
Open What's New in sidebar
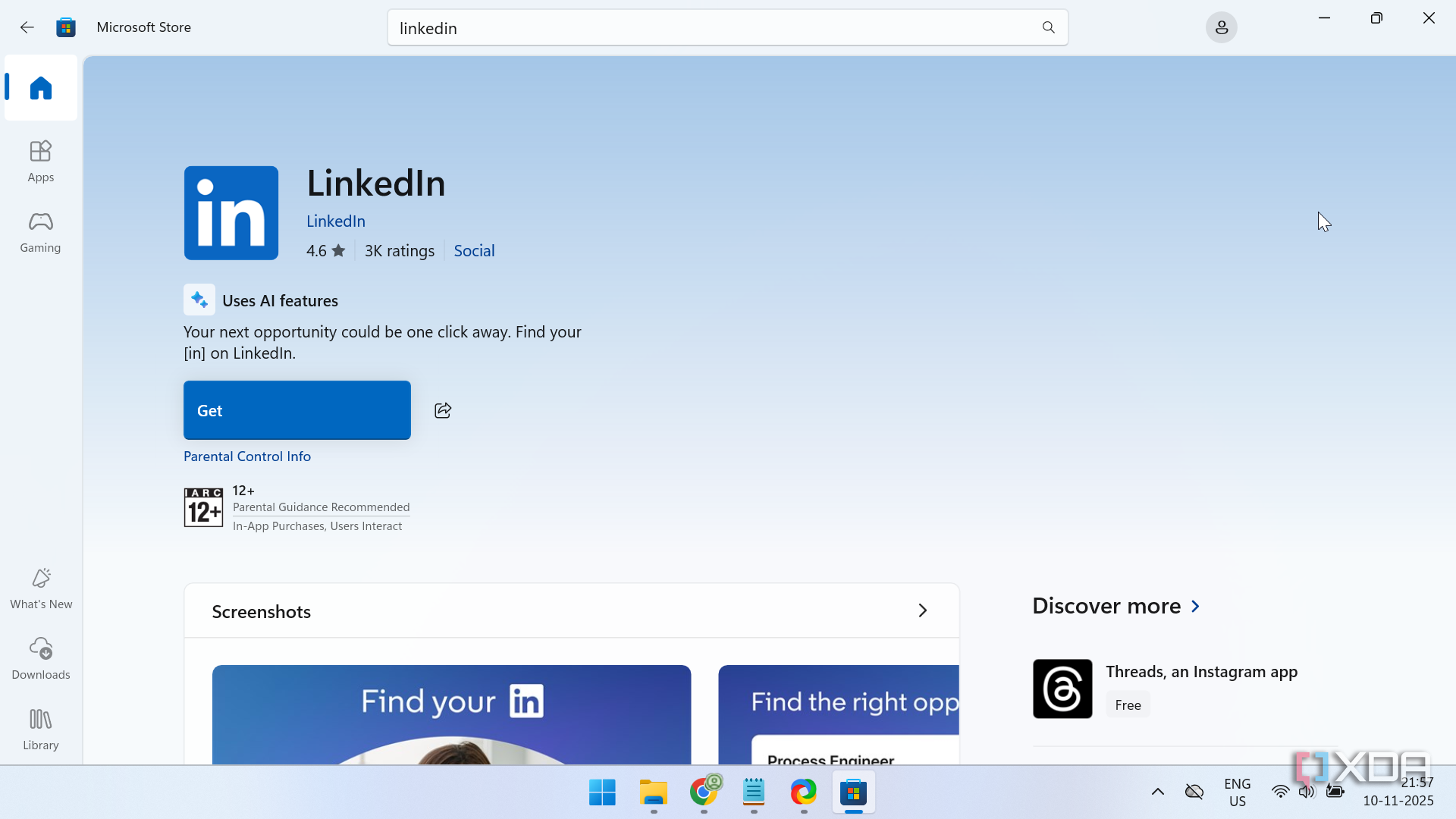pos(41,588)
